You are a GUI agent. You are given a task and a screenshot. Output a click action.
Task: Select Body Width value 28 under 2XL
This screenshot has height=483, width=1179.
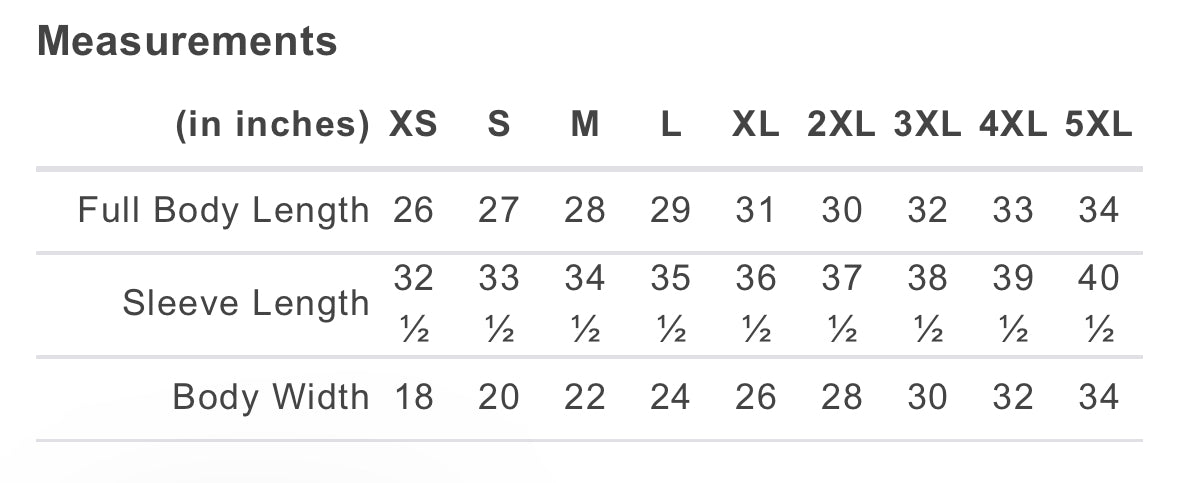[841, 396]
